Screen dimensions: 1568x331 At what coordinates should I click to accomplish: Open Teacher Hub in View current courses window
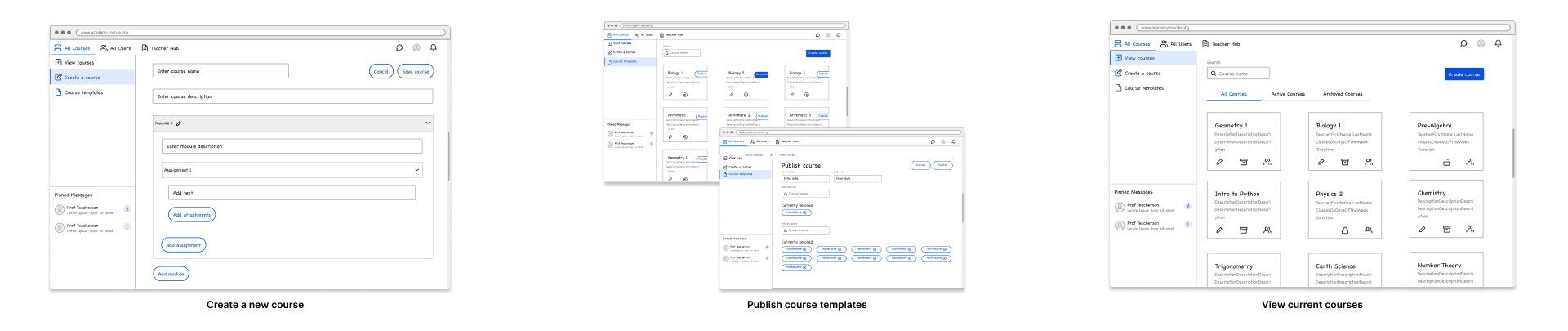pos(1221,44)
